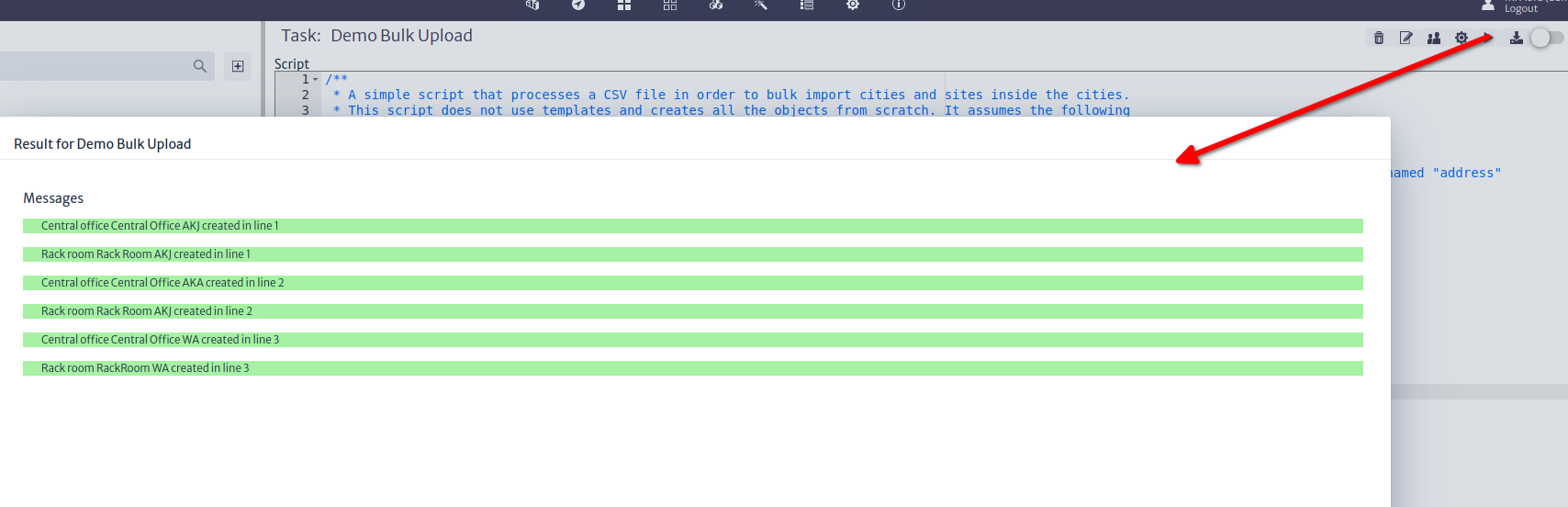Open task parameters gear icon
This screenshot has height=507, width=1568.
pyautogui.click(x=1461, y=38)
